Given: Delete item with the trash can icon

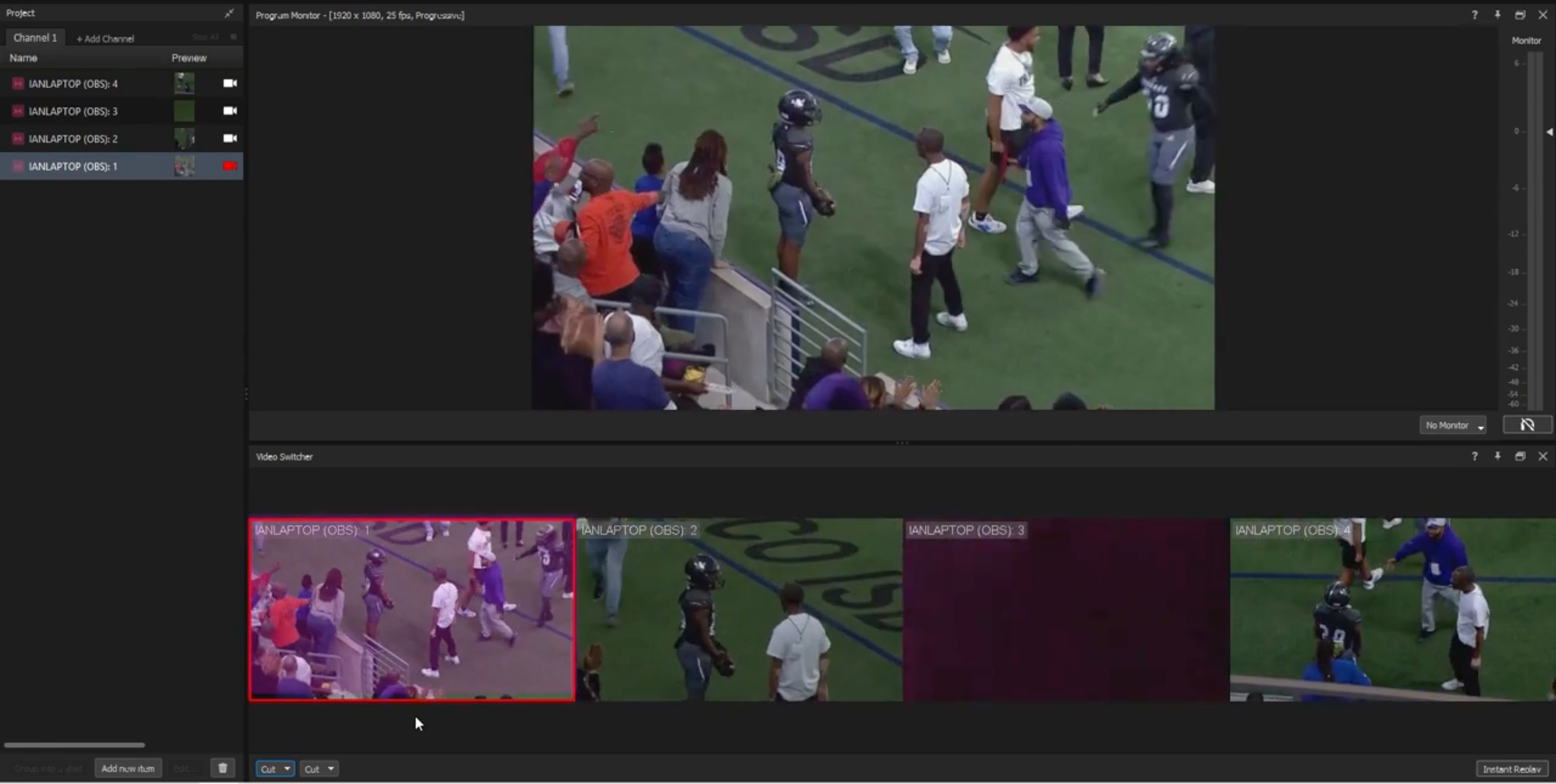Looking at the screenshot, I should (222, 768).
